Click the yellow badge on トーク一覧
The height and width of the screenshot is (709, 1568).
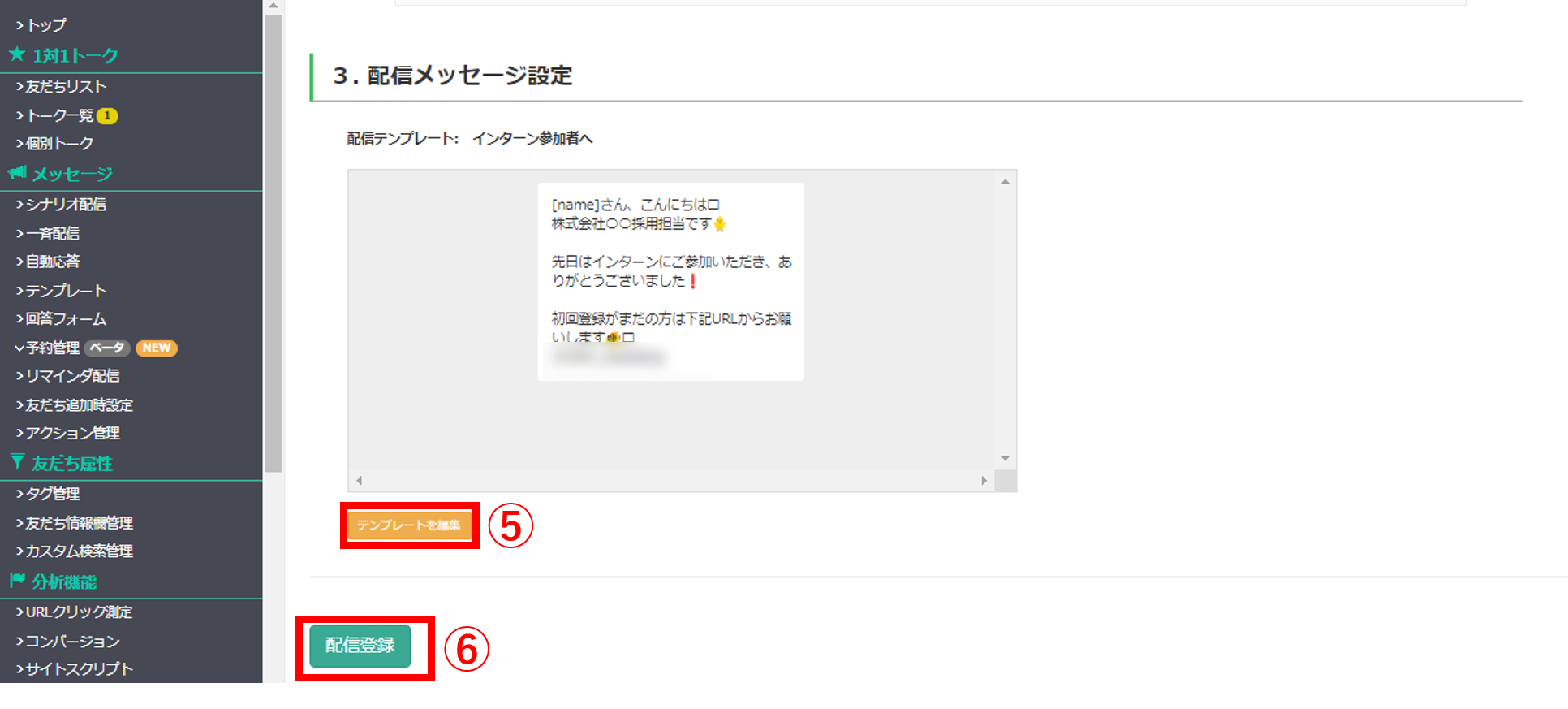pos(107,115)
